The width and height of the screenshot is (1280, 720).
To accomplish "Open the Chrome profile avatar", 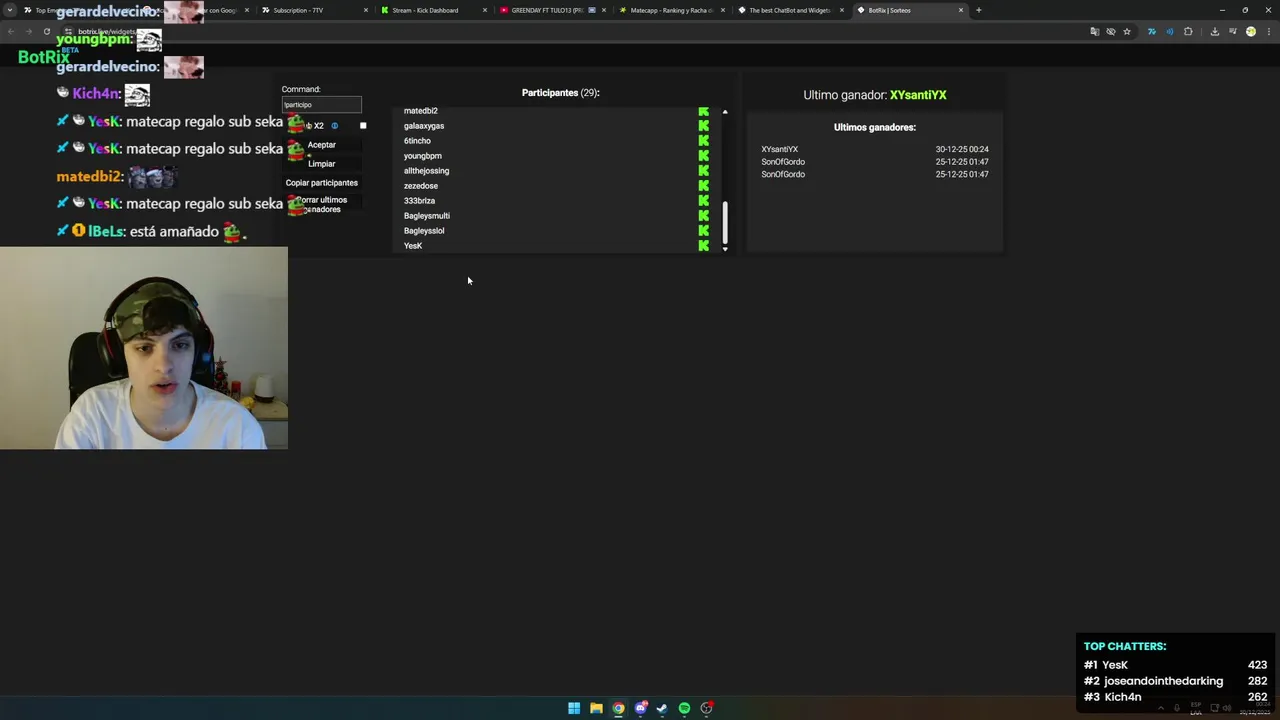I will coord(1250,31).
